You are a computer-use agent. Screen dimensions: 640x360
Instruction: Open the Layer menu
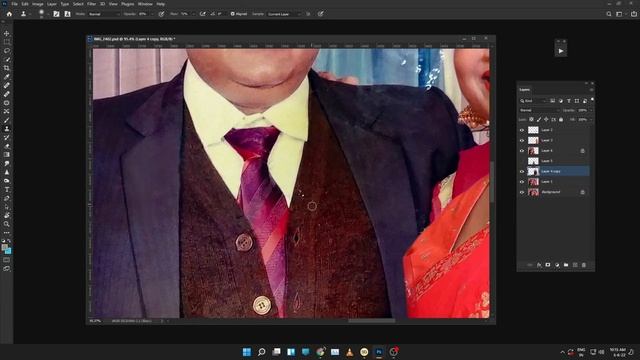(x=52, y=4)
